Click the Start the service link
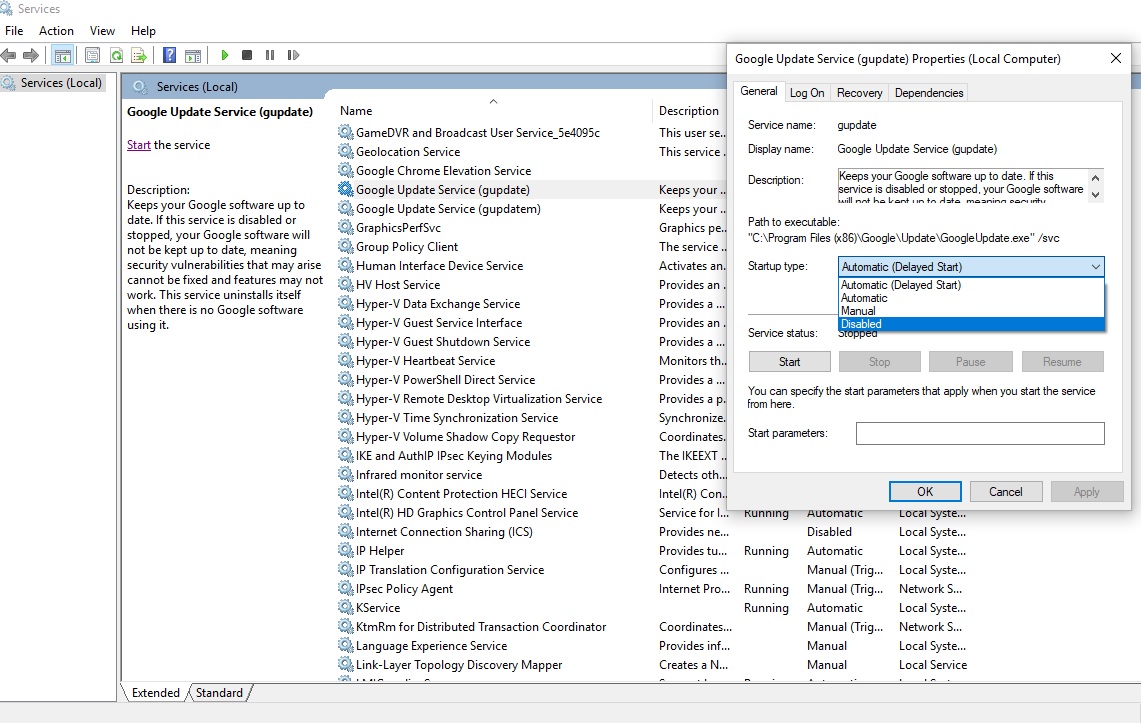 pos(138,144)
